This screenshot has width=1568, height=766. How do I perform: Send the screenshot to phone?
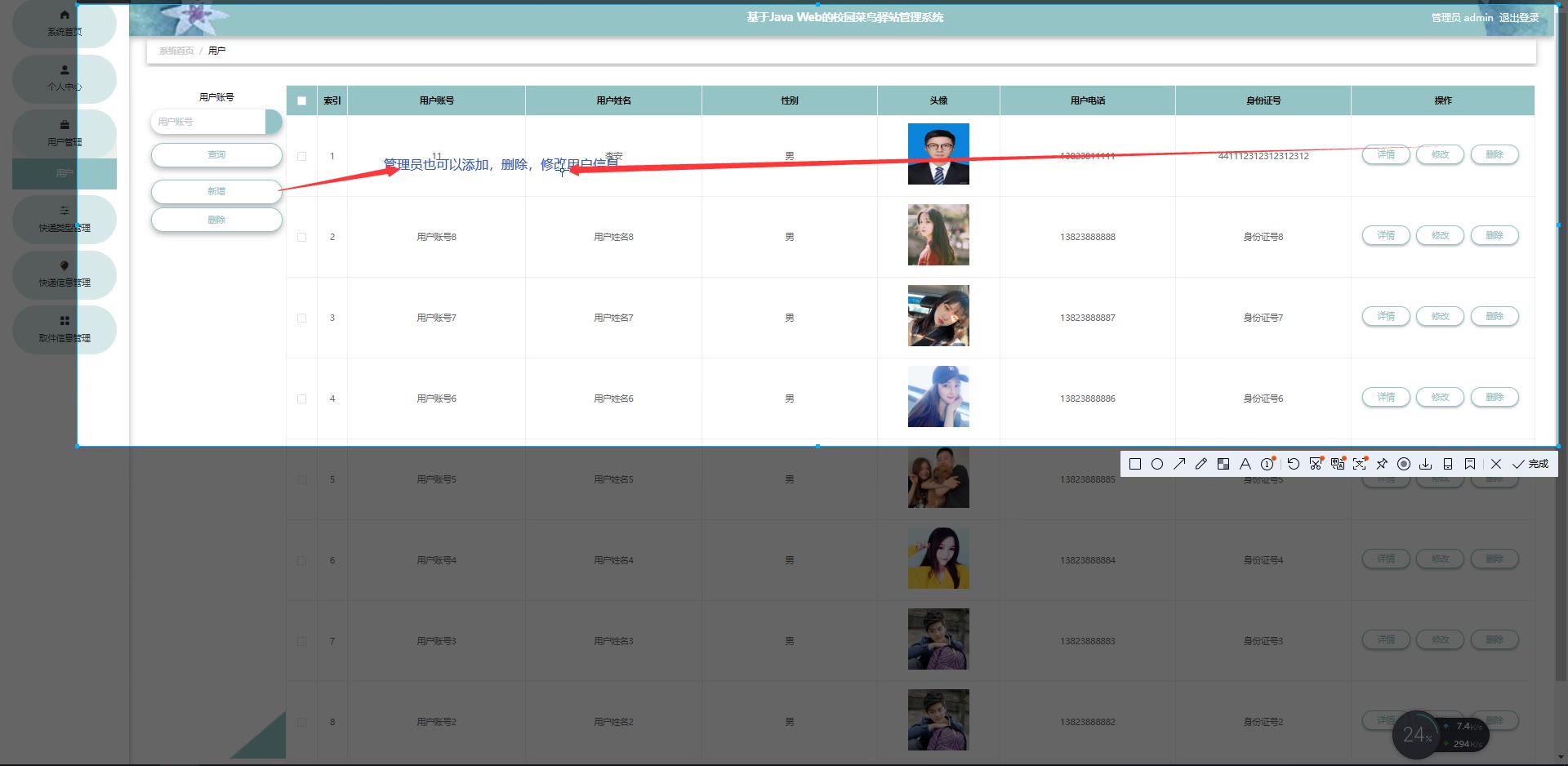click(1448, 464)
